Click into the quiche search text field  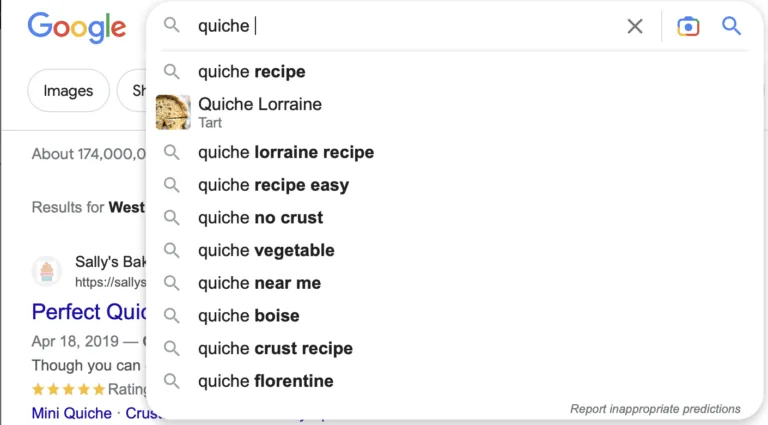407,26
